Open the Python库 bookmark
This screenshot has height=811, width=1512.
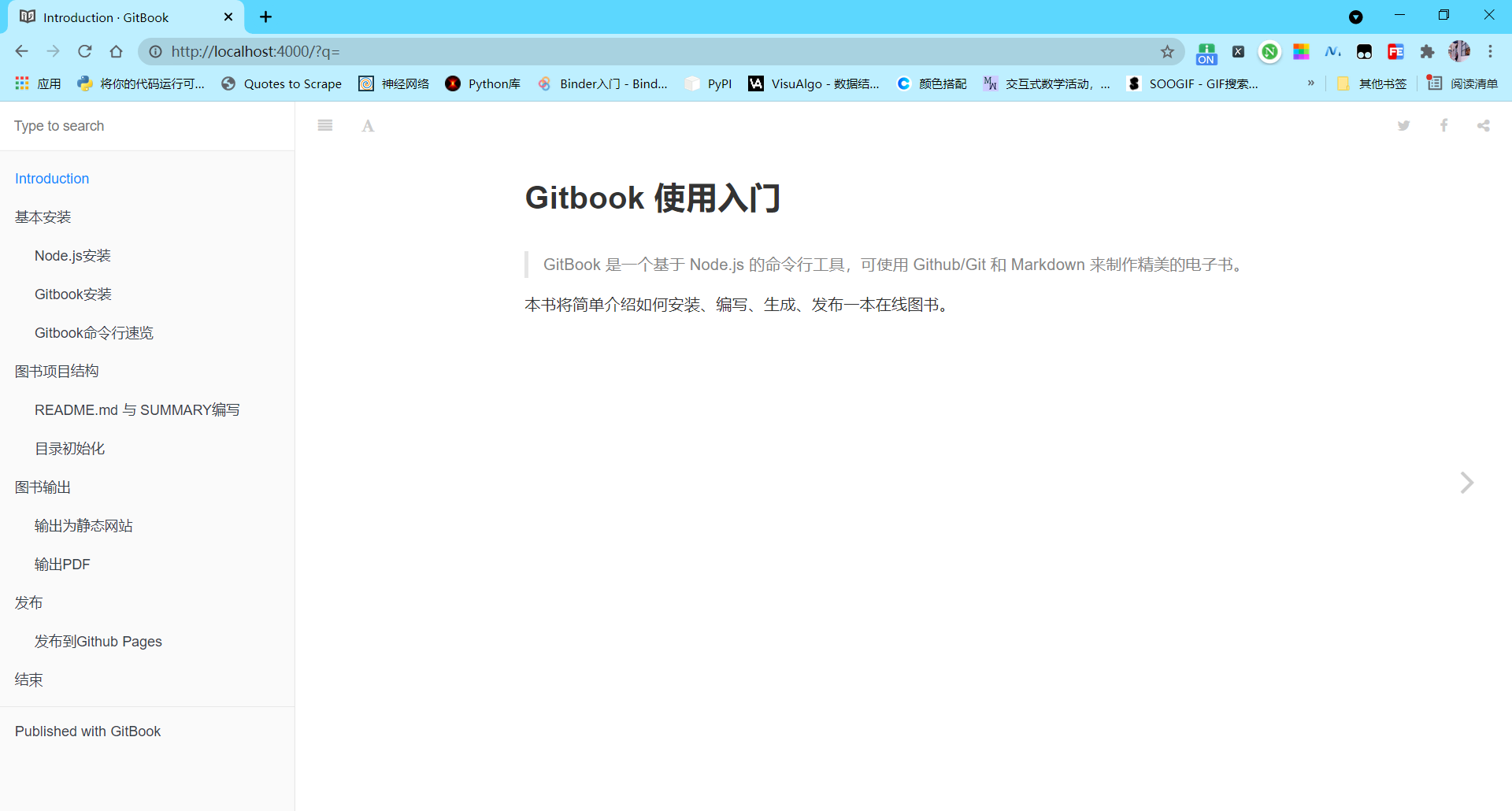tap(483, 83)
